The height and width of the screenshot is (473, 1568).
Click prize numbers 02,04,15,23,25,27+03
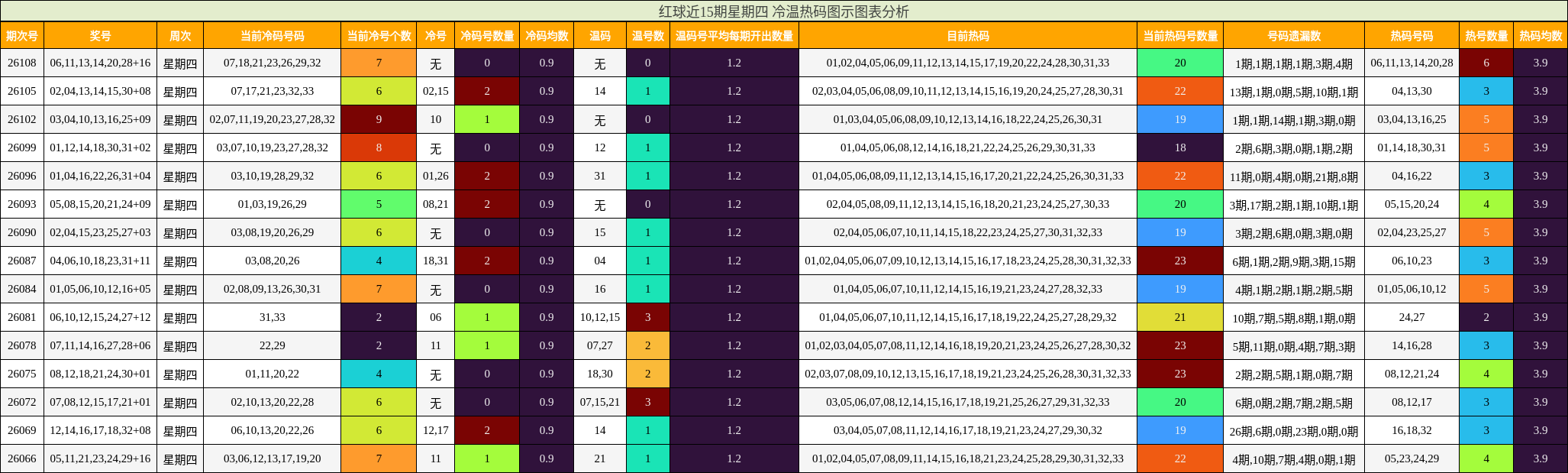[x=101, y=232]
